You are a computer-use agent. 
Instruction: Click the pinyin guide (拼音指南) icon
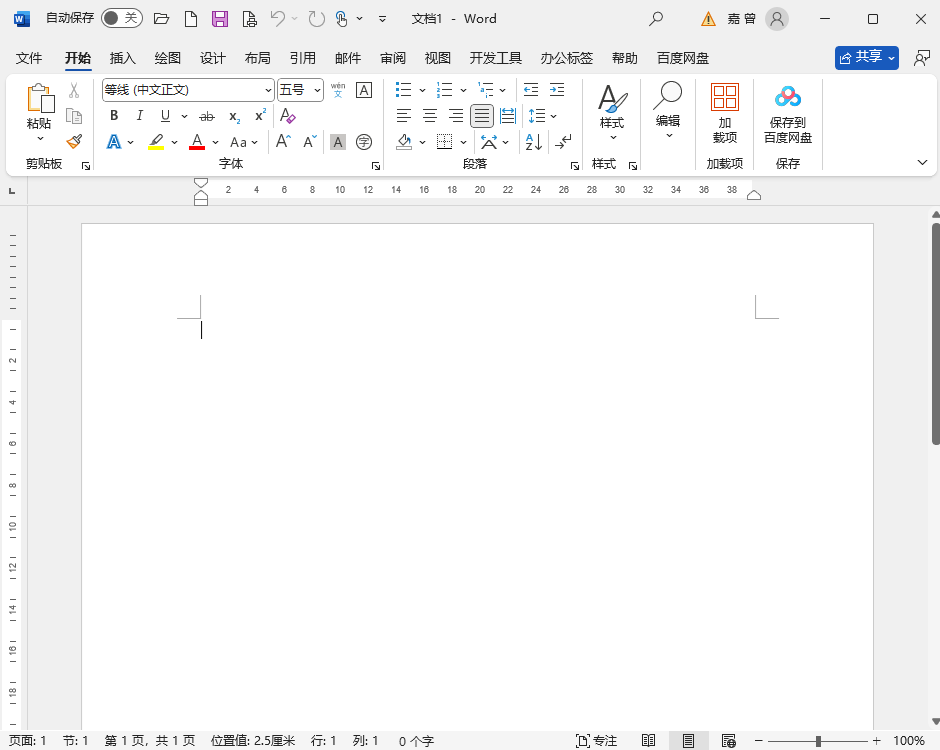click(x=337, y=90)
